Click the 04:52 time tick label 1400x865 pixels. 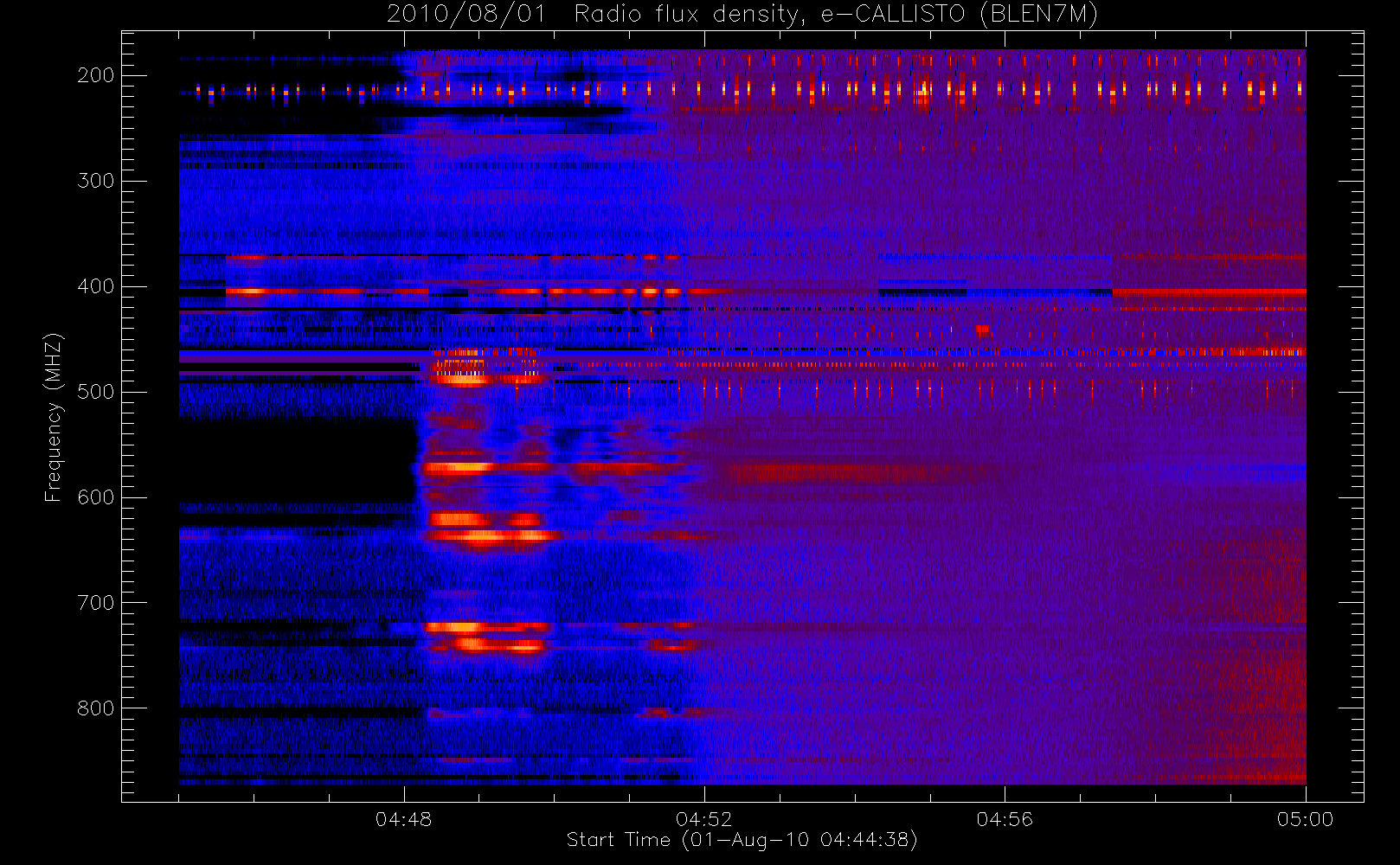(703, 819)
